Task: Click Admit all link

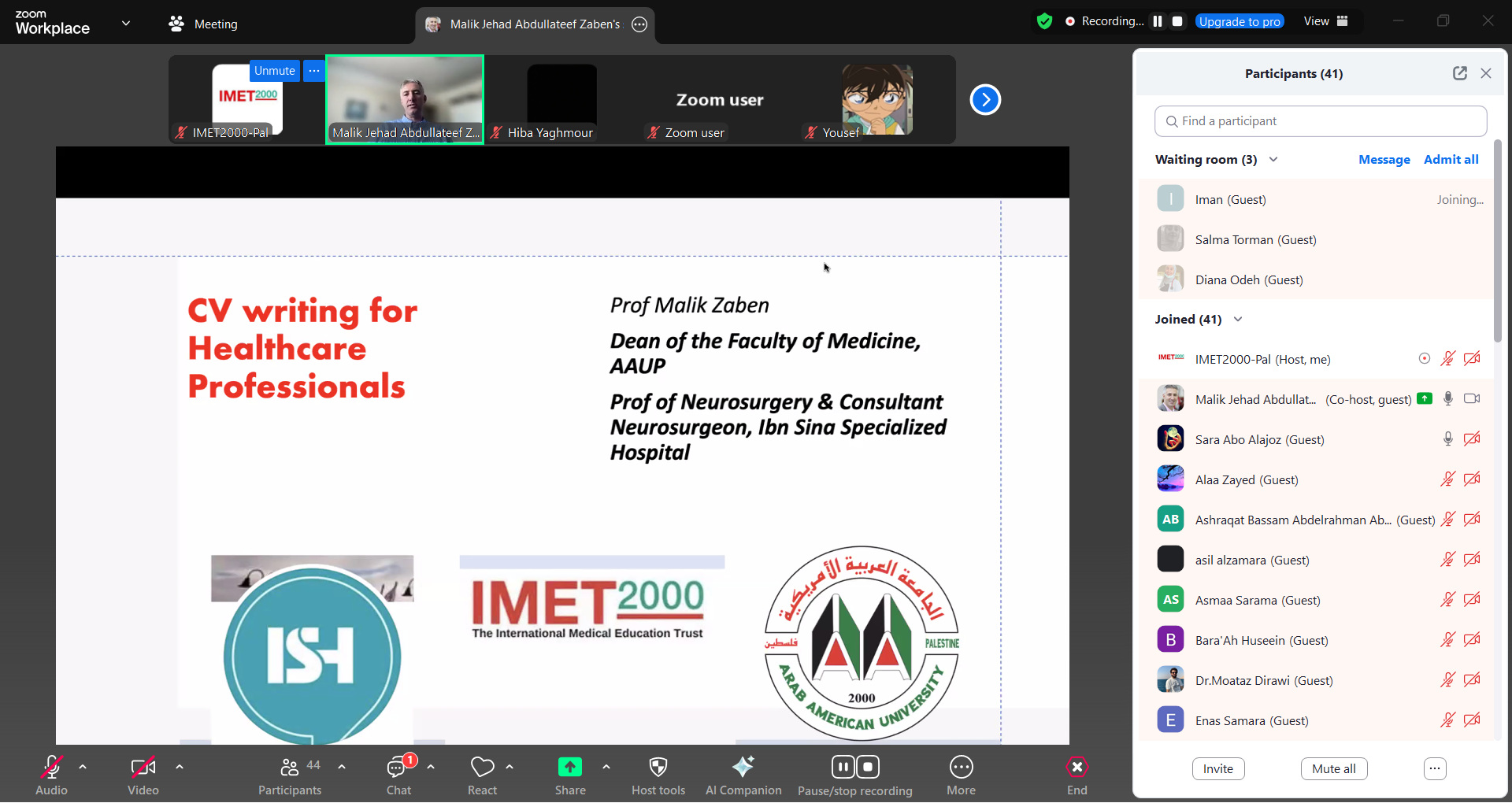Action: 1451,160
